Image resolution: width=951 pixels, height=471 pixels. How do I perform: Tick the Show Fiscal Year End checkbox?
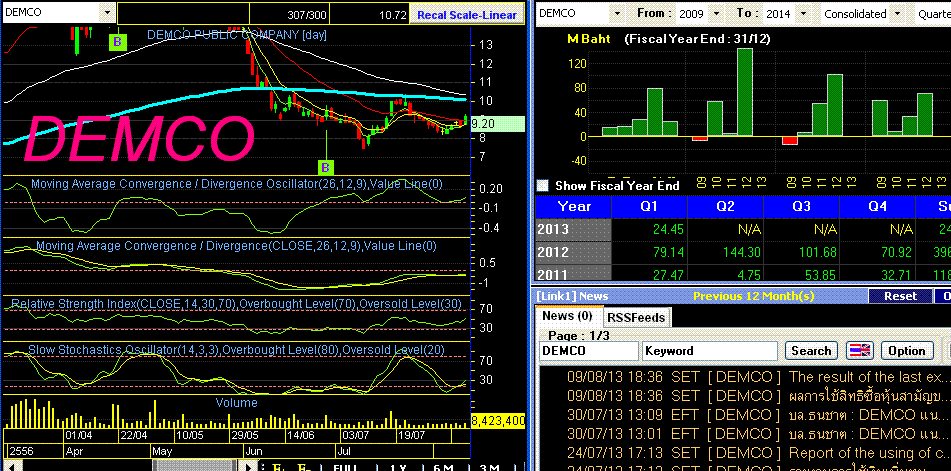pos(543,185)
